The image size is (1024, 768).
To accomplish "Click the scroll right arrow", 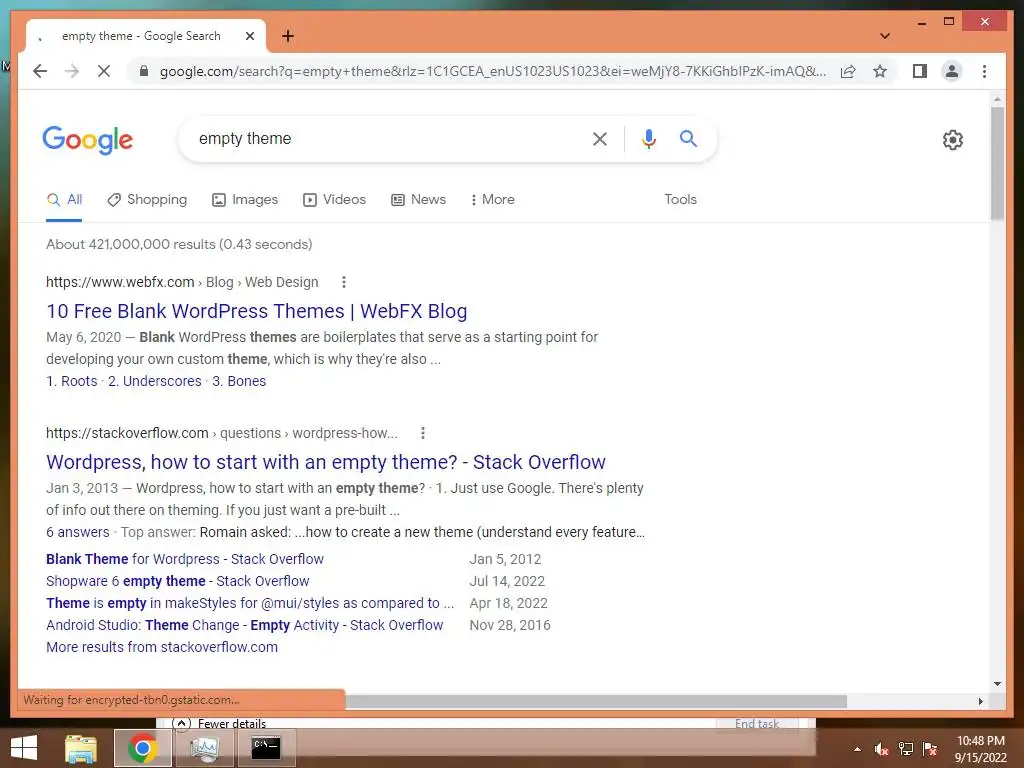I will [x=980, y=701].
